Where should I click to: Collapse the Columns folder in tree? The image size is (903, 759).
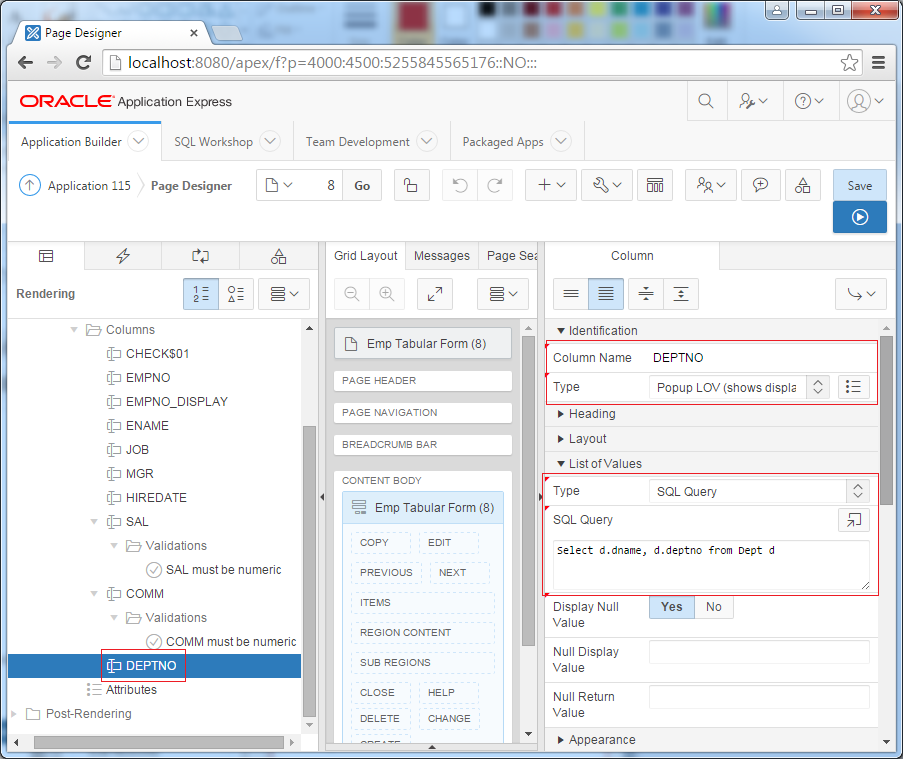pos(74,329)
